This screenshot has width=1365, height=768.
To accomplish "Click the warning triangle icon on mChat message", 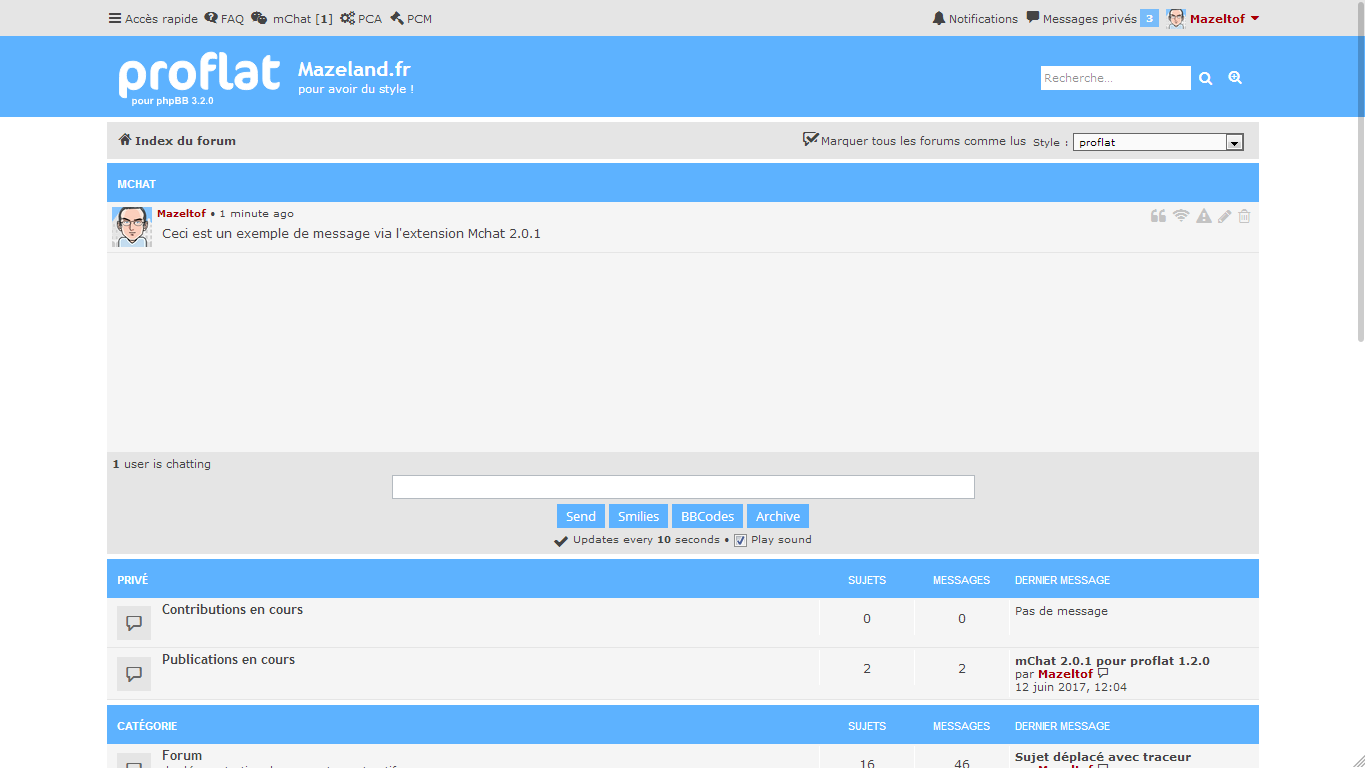I will tap(1204, 216).
